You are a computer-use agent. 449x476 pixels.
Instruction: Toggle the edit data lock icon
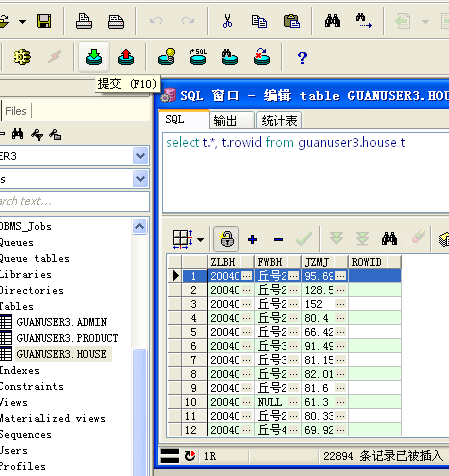[x=226, y=239]
